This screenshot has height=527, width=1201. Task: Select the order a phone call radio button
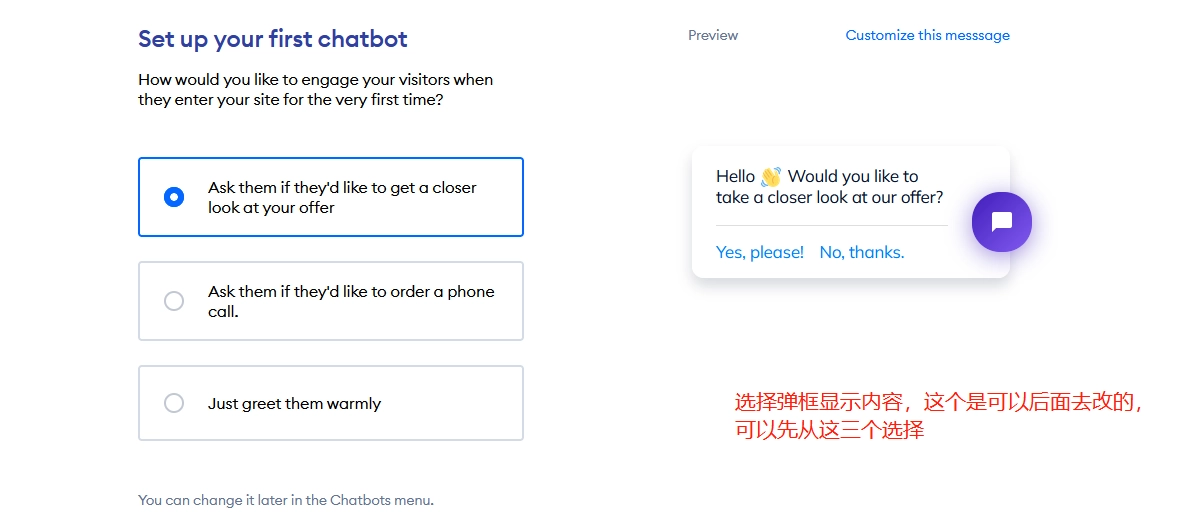click(x=174, y=301)
